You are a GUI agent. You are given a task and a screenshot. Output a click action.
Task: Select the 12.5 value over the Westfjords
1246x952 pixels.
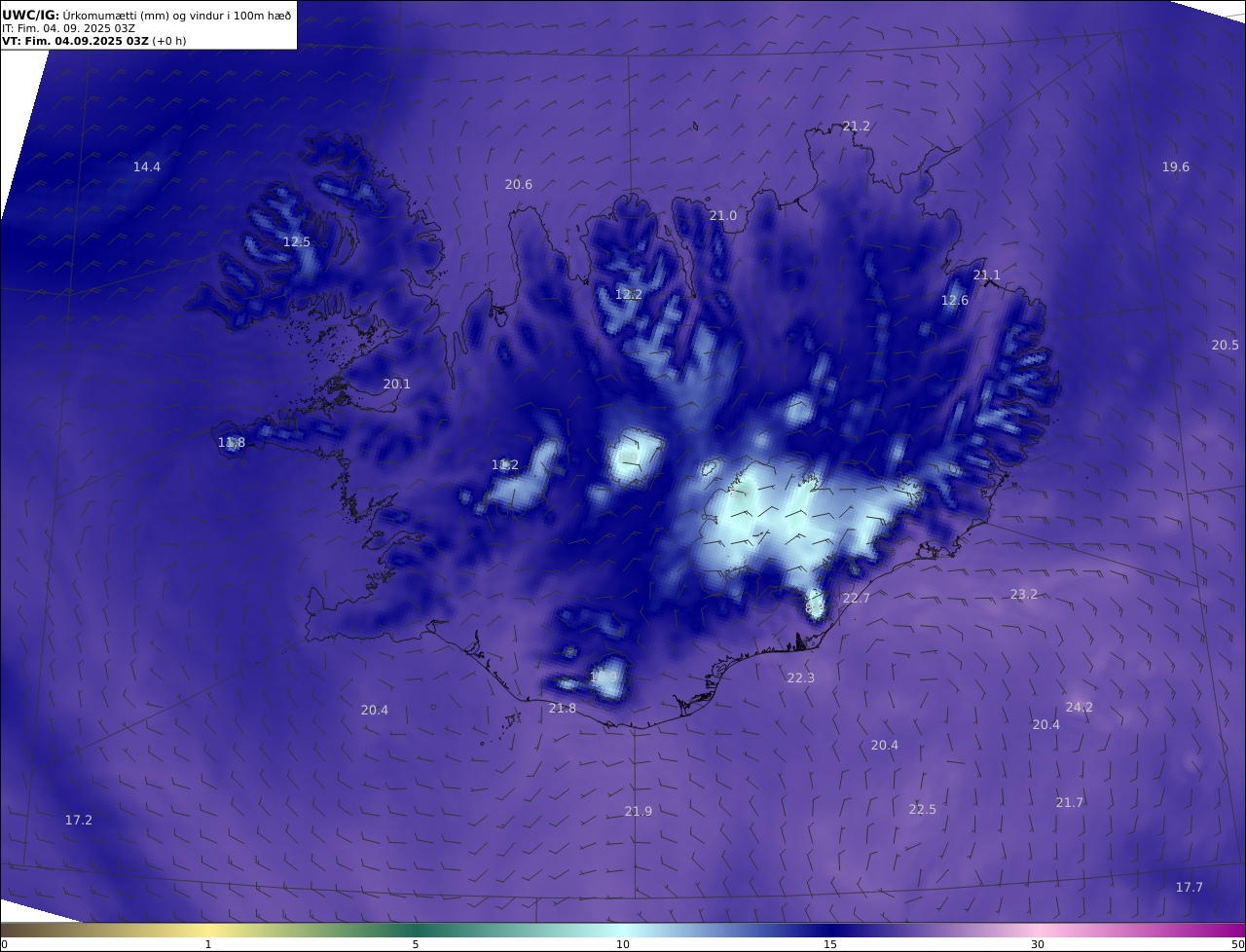tap(297, 242)
